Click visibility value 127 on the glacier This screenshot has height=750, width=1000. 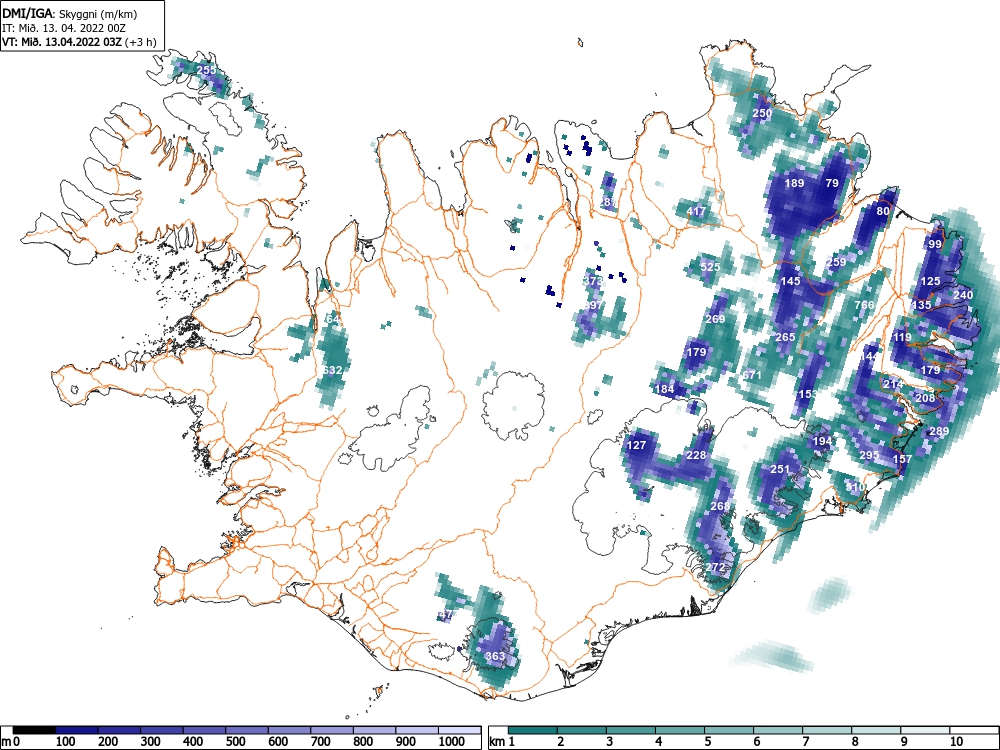coord(636,445)
